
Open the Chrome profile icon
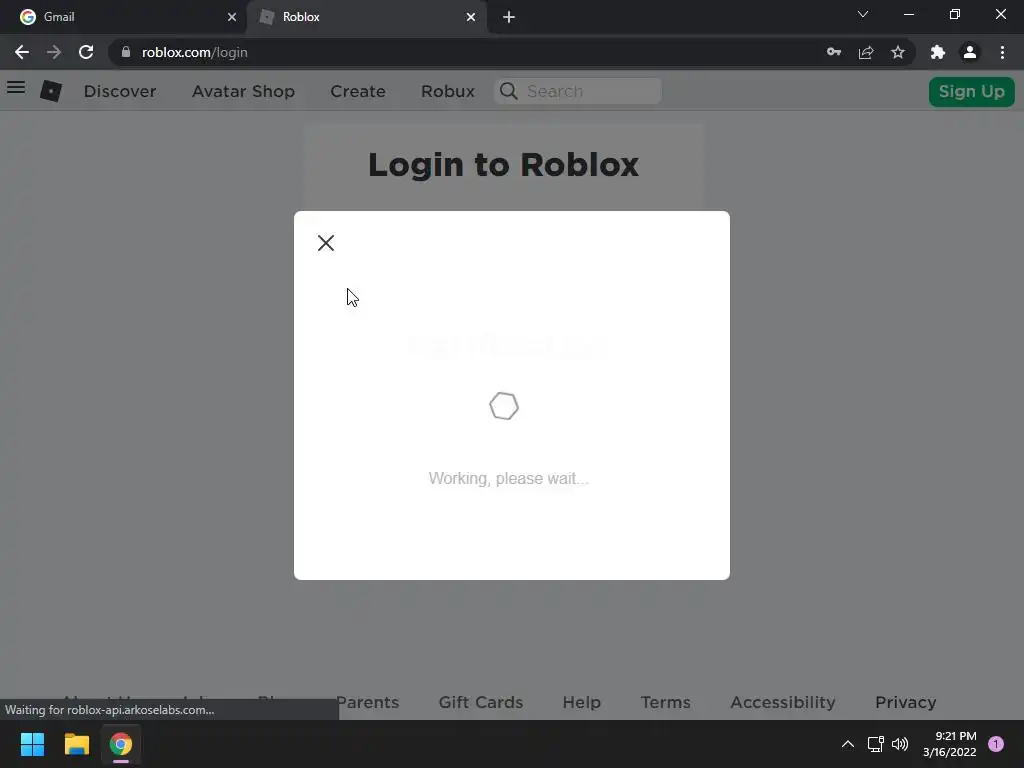pos(970,52)
